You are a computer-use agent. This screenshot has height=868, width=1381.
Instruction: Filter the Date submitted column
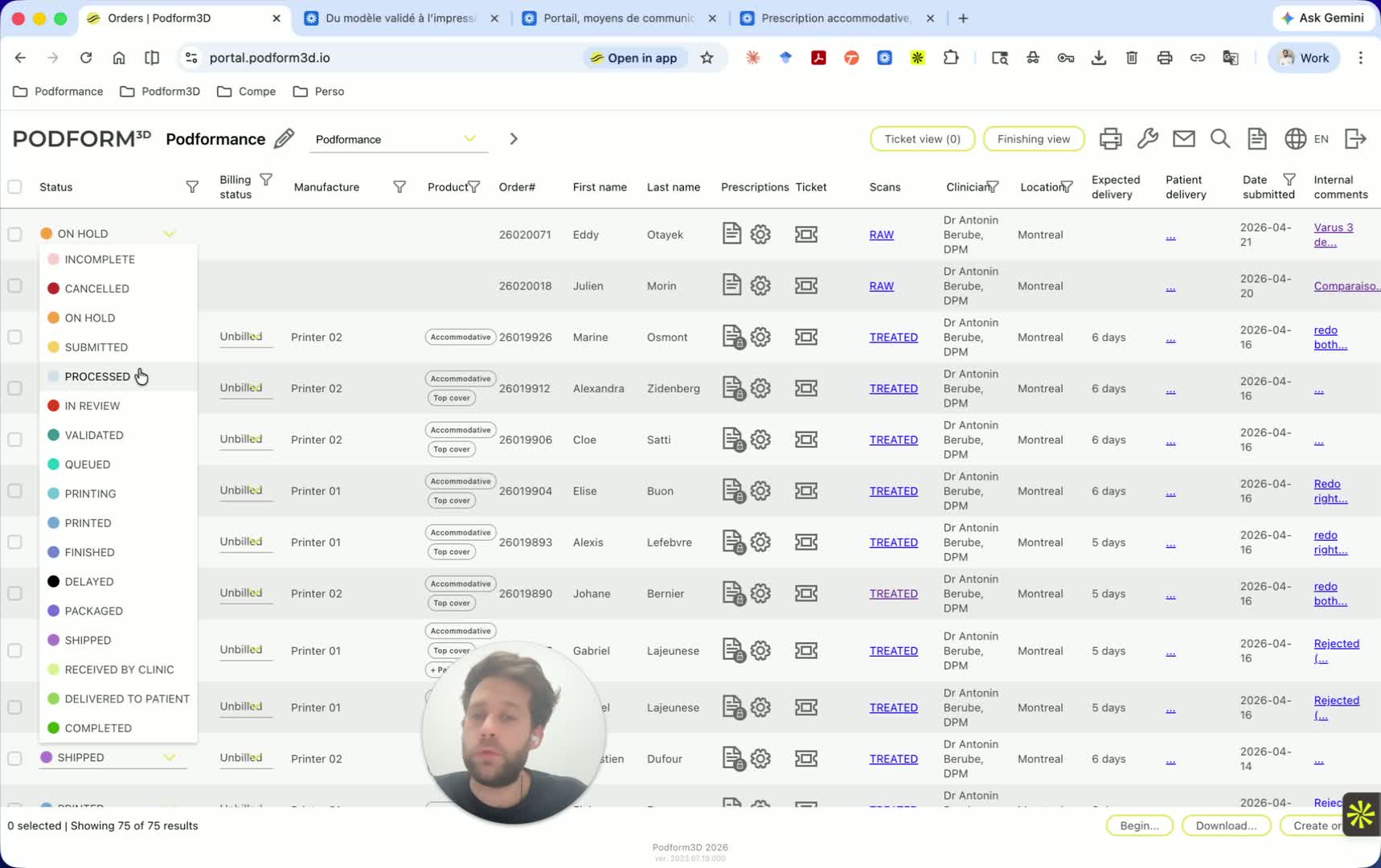[1289, 180]
